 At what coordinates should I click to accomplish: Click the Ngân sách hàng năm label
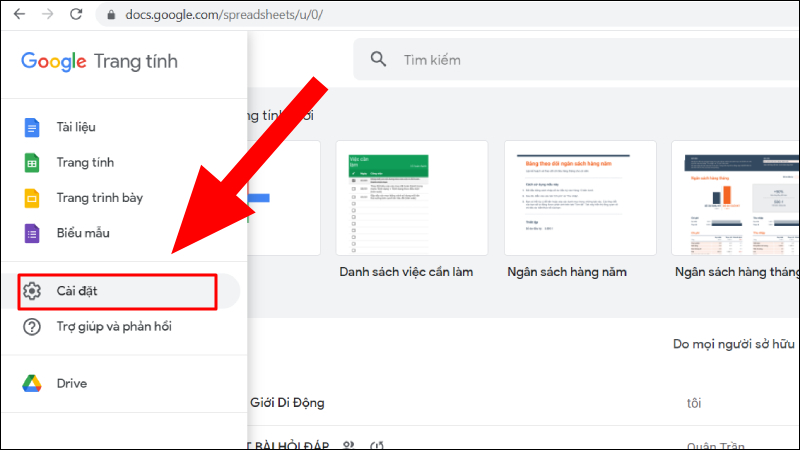[x=567, y=272]
